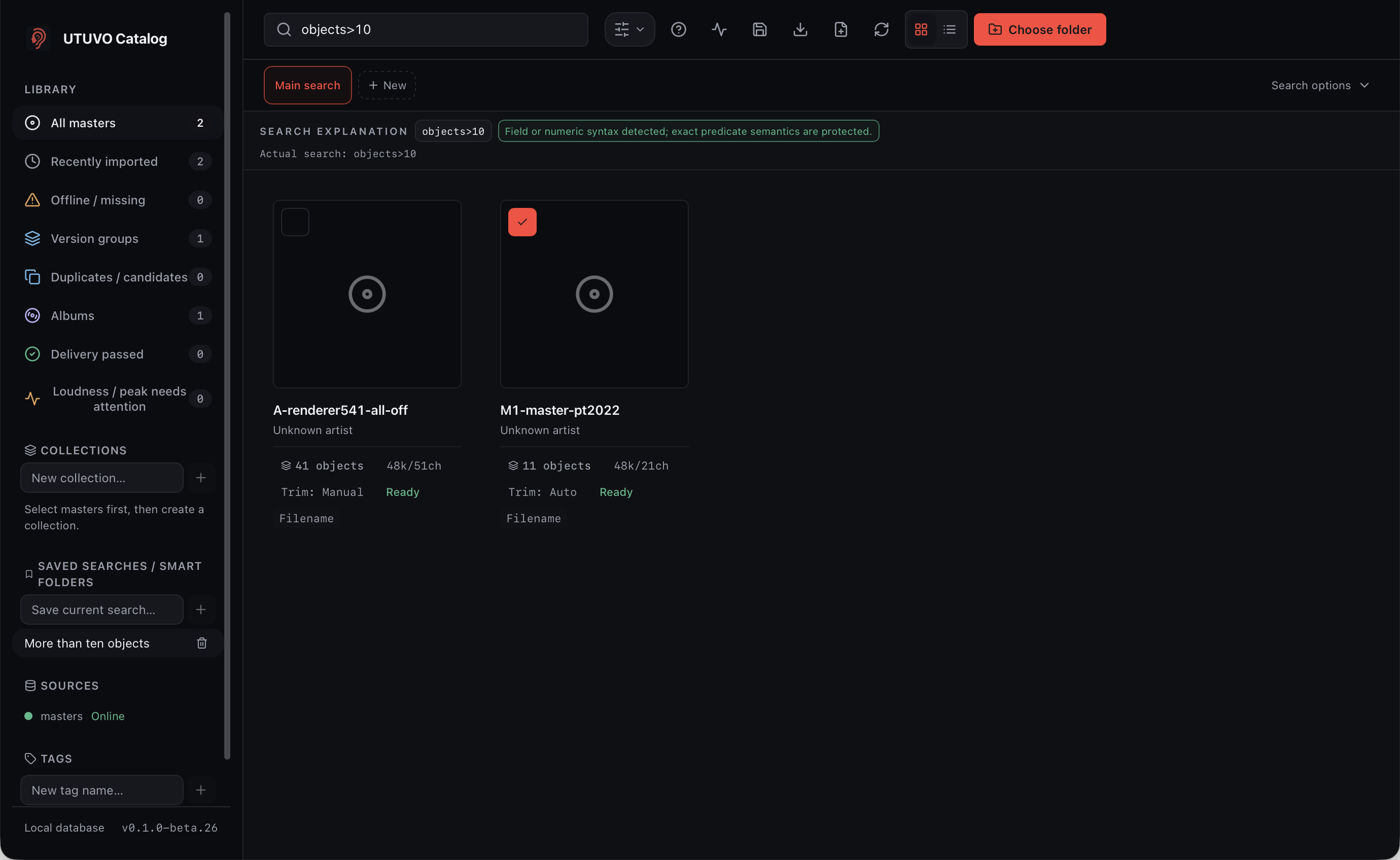
Task: Click the New collection name field
Action: coord(102,478)
